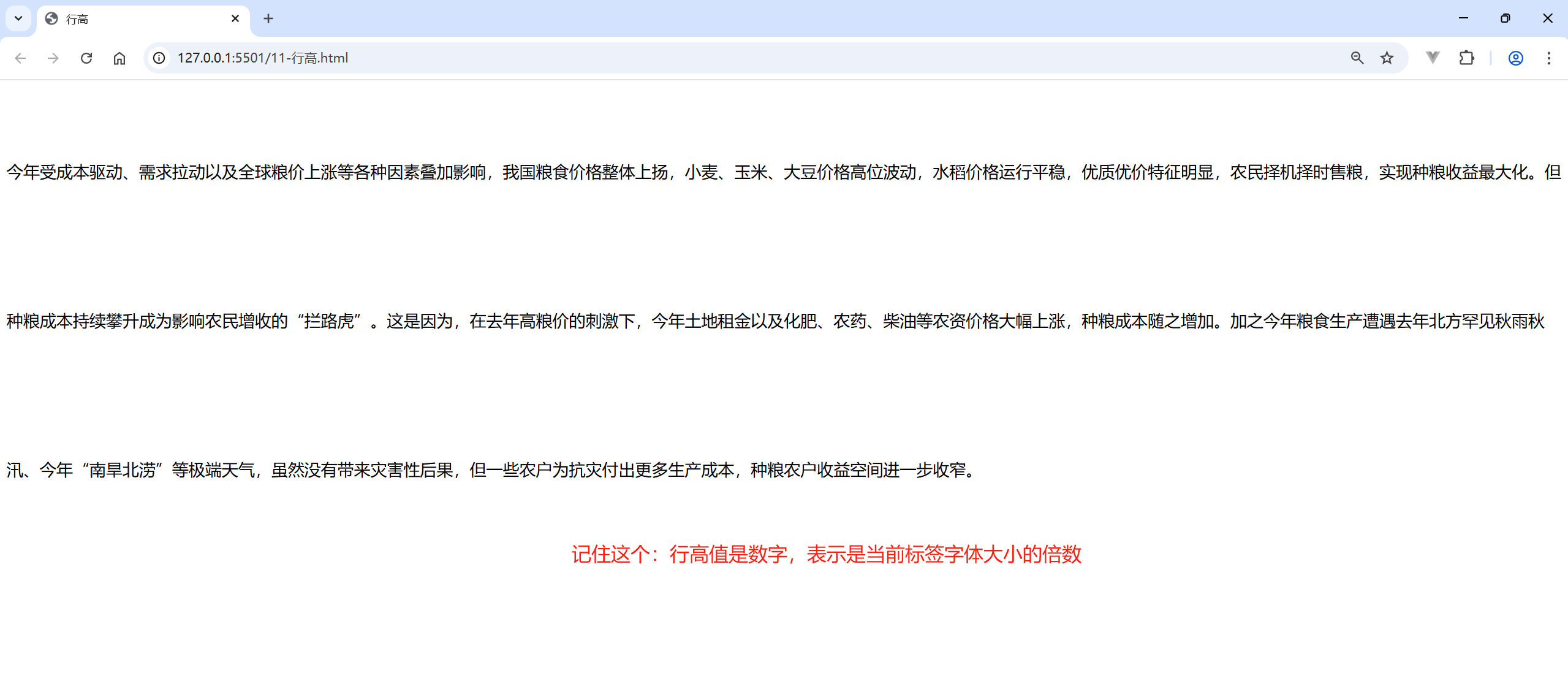Click the browser back arrow

20,58
